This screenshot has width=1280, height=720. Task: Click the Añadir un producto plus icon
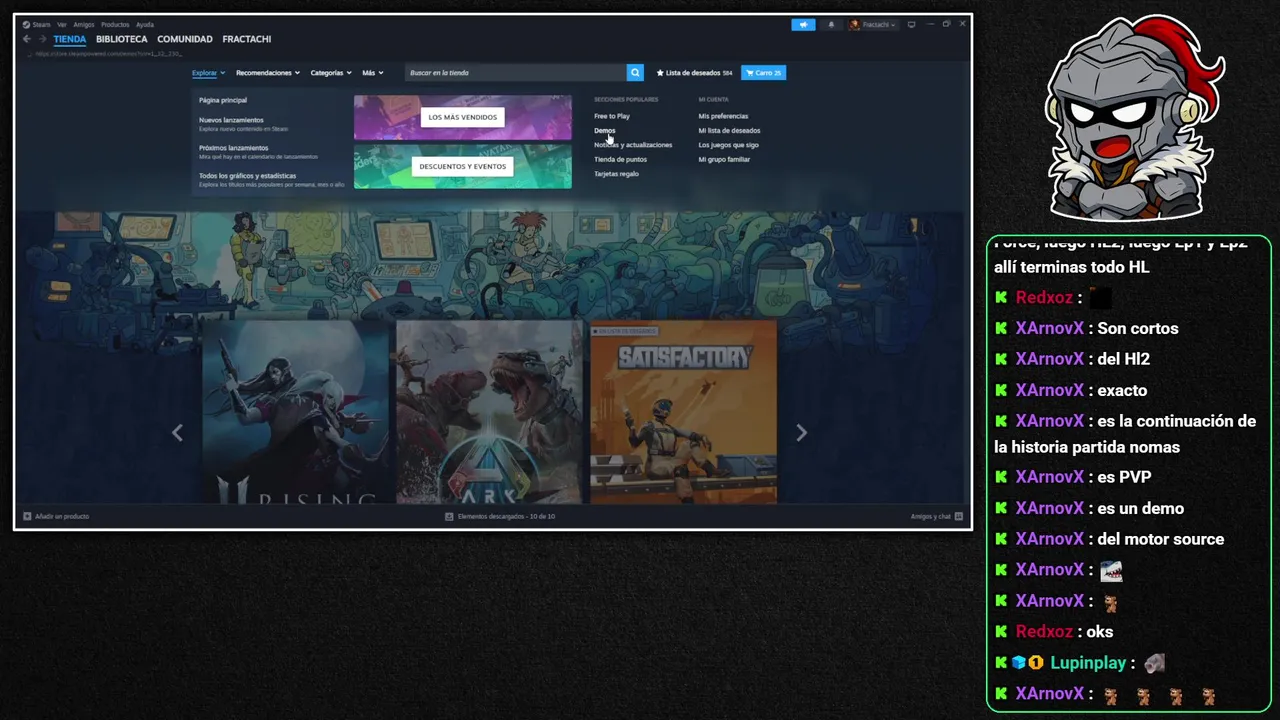pyautogui.click(x=27, y=516)
